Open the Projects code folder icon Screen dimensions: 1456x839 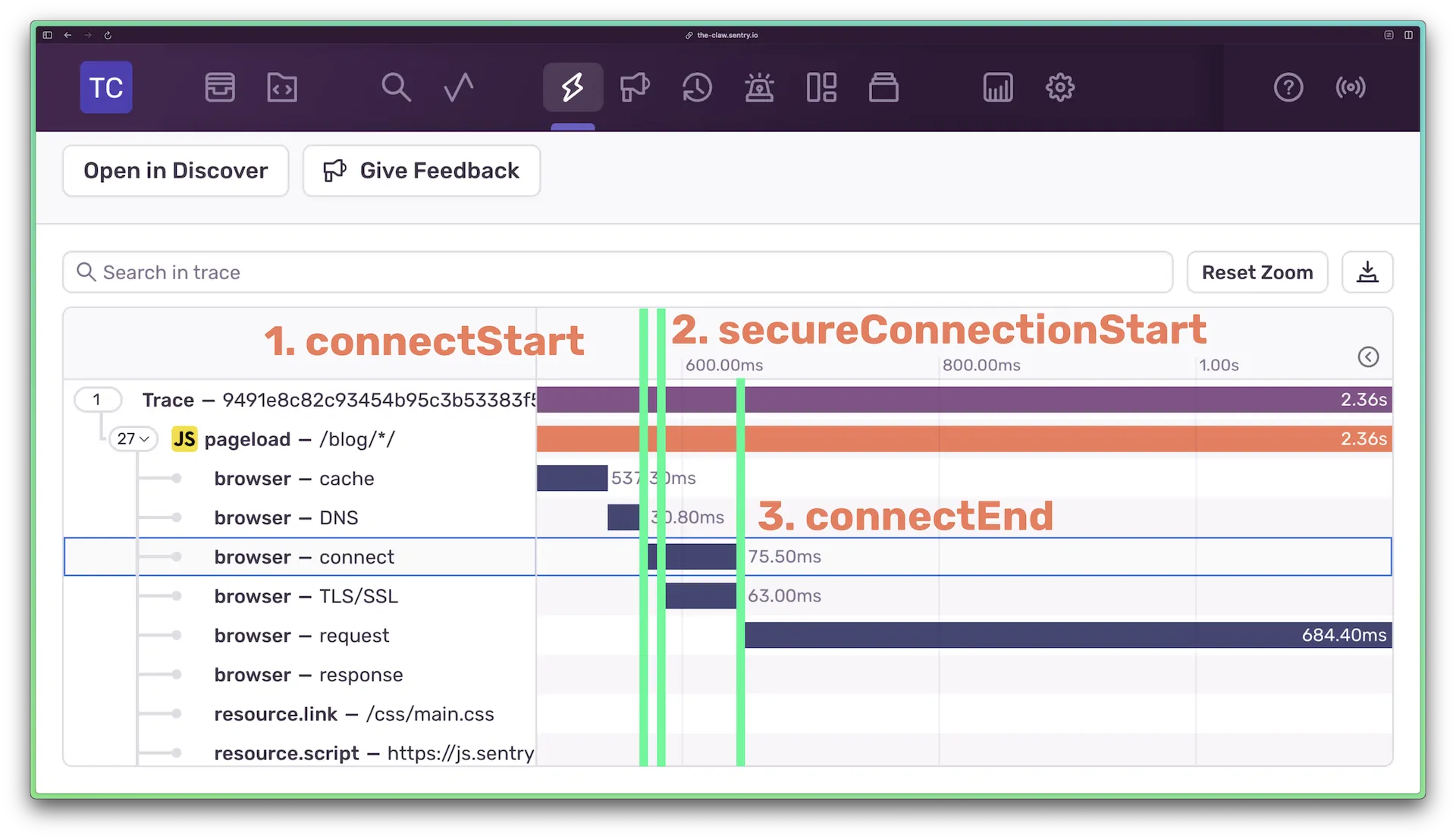click(x=282, y=87)
